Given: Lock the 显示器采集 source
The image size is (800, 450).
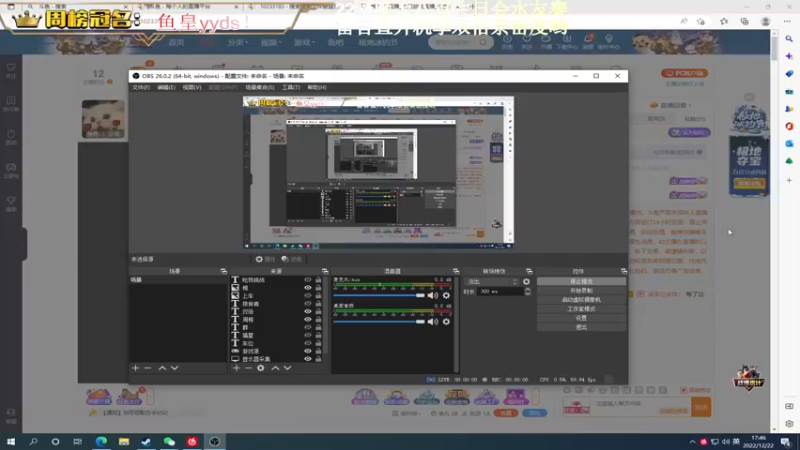Looking at the screenshot, I should tap(318, 359).
